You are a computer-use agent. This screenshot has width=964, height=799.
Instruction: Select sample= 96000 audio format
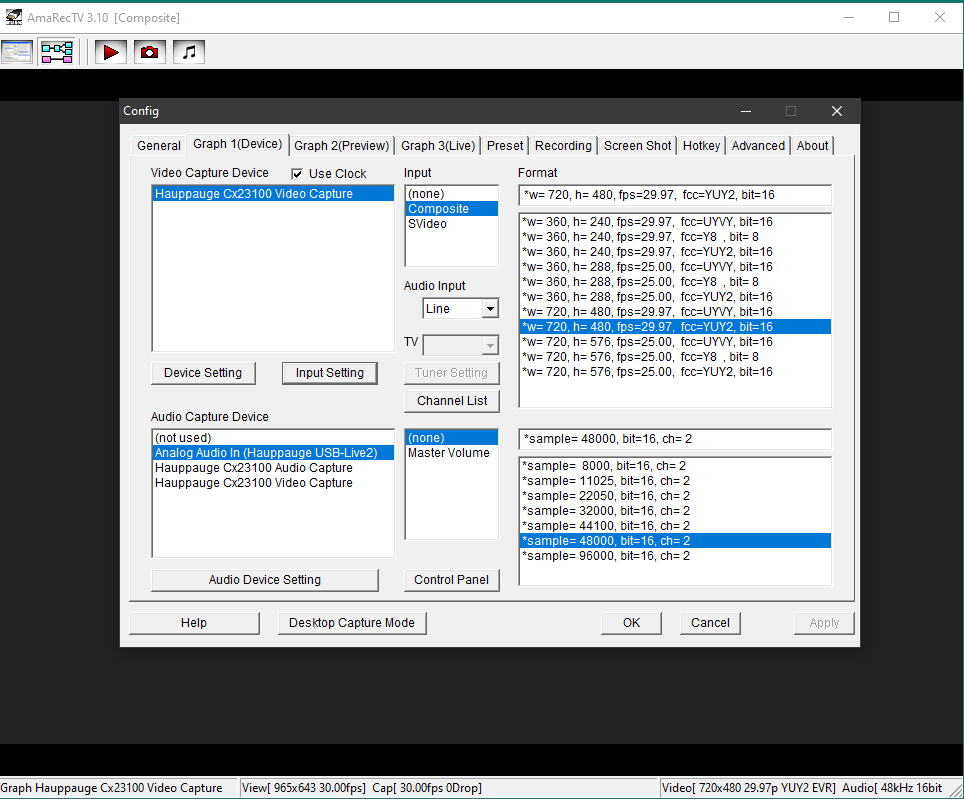675,556
